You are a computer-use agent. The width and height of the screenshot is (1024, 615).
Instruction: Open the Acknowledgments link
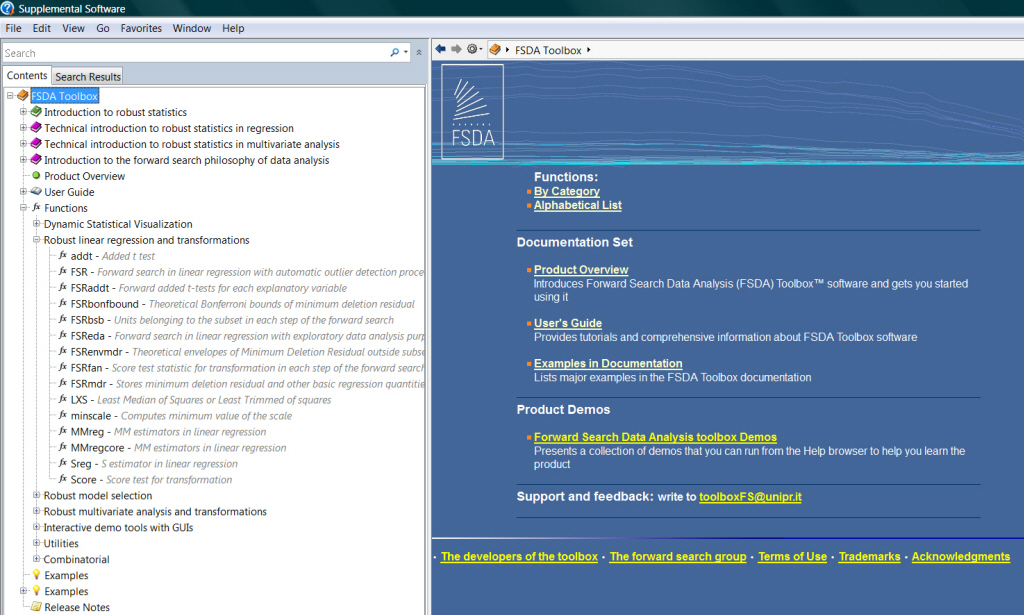coord(961,557)
